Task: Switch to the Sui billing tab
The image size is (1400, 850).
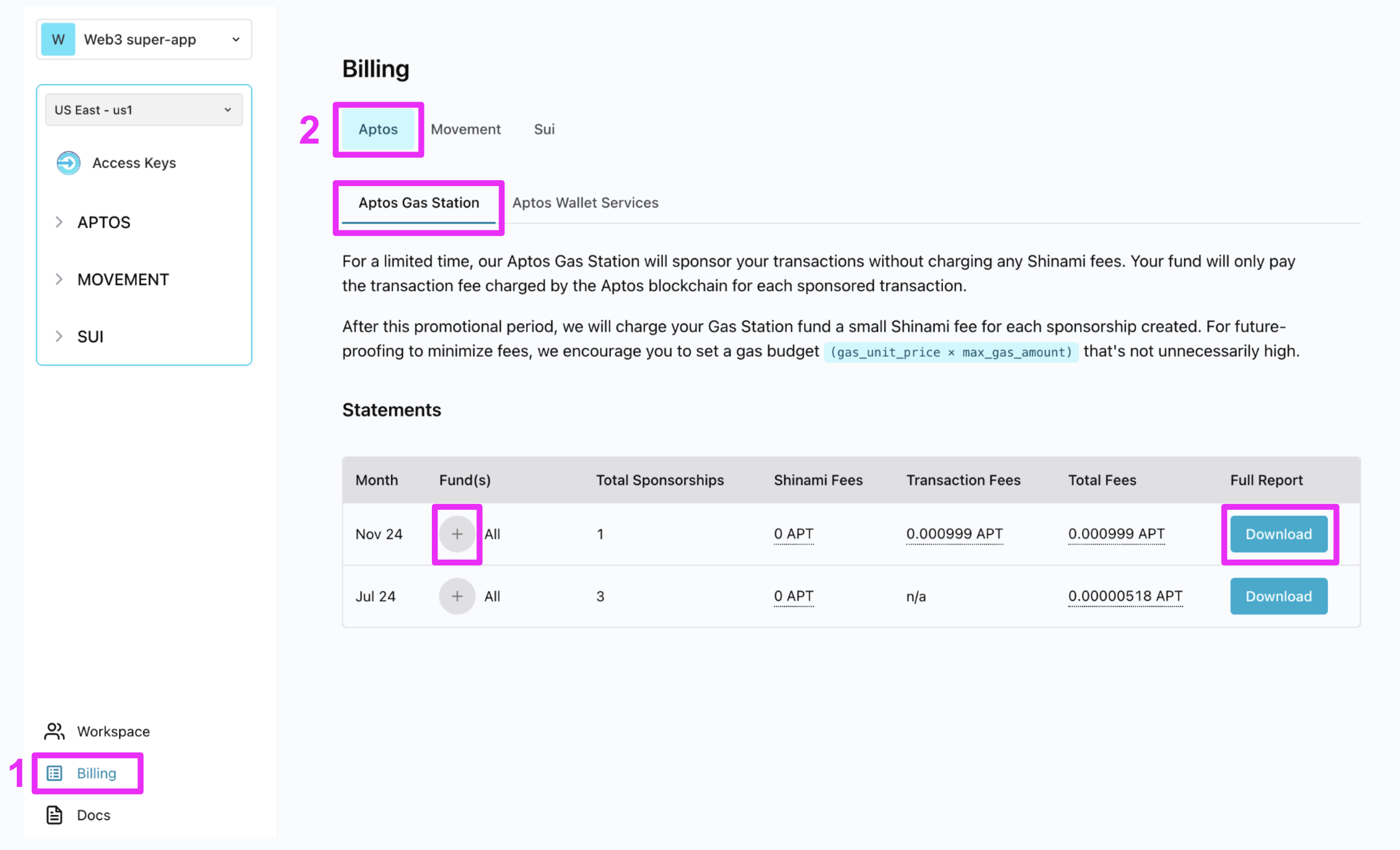Action: point(544,129)
